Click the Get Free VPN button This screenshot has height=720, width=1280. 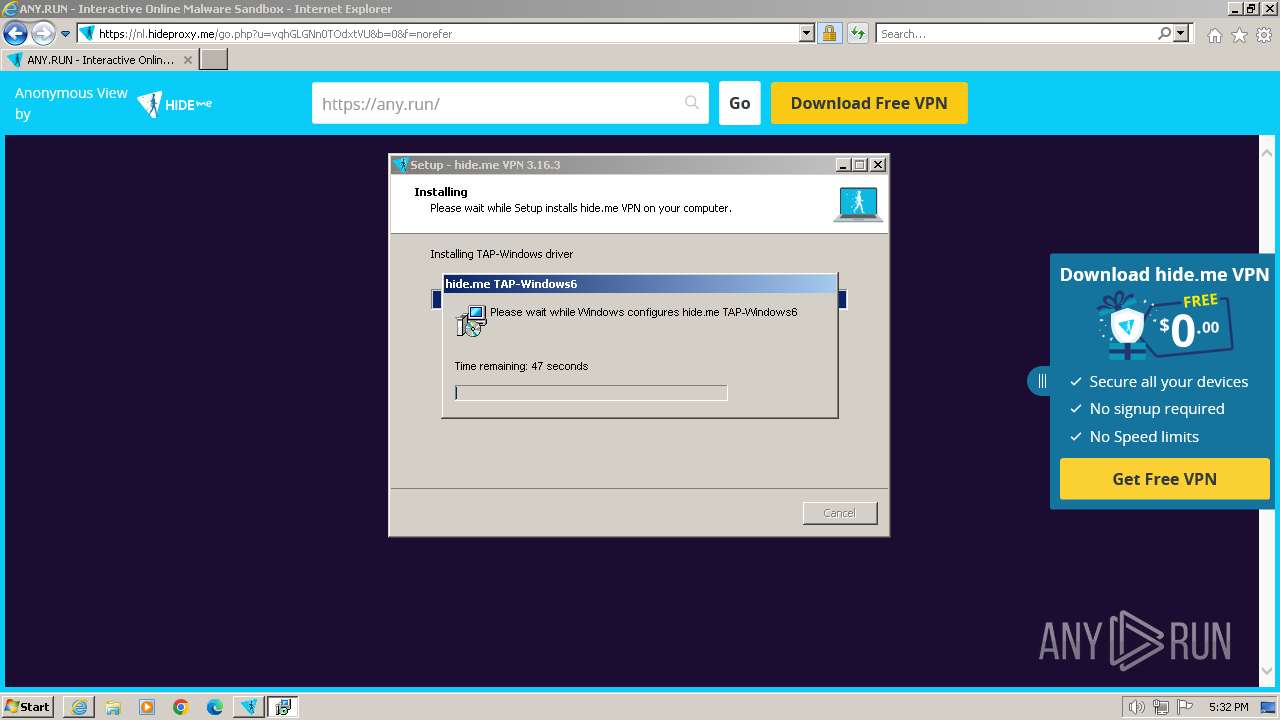click(1164, 479)
